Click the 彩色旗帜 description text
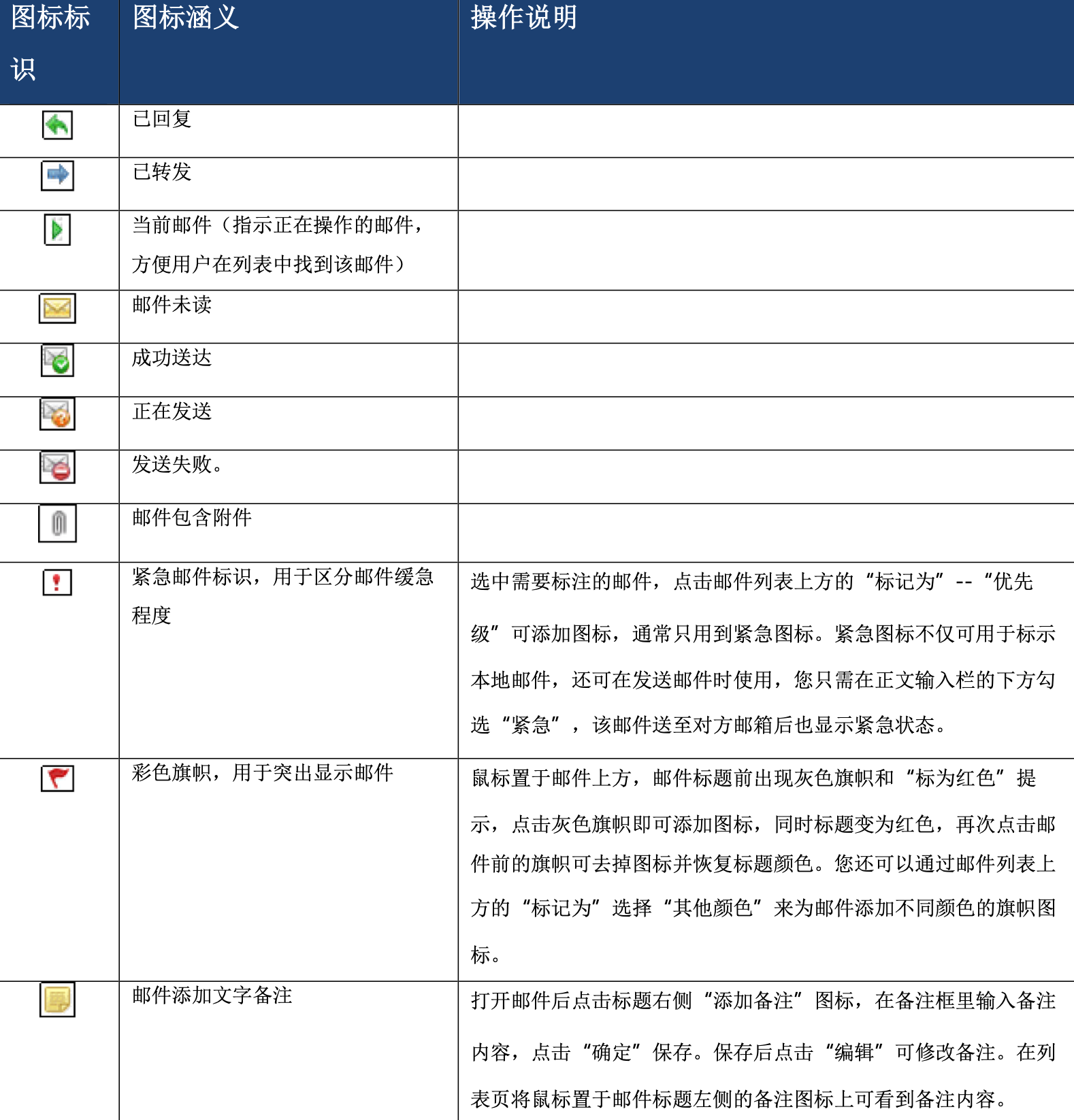This screenshot has width=1074, height=1120. click(263, 773)
